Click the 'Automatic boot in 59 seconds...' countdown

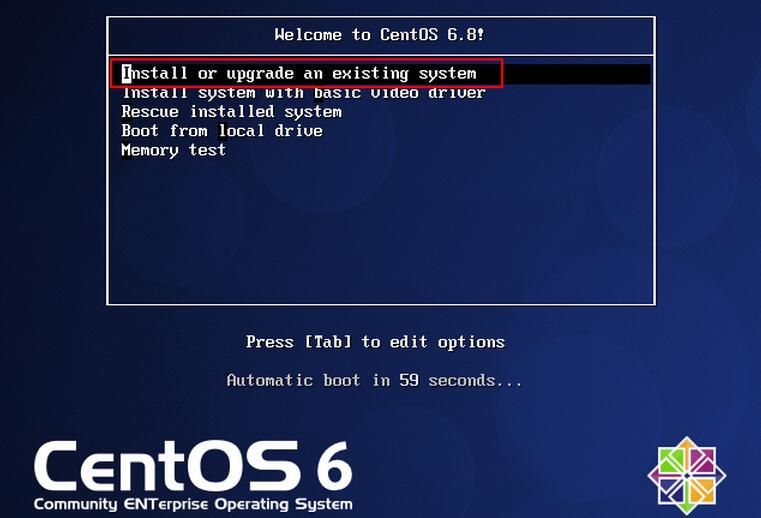(374, 380)
